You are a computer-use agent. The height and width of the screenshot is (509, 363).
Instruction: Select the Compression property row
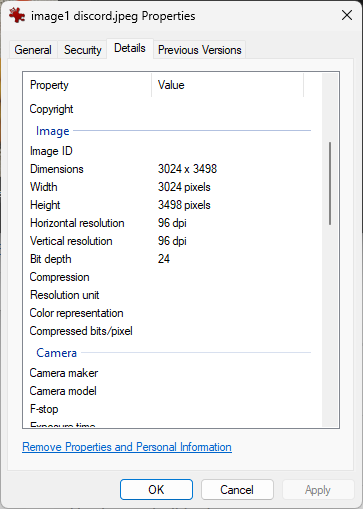point(170,277)
